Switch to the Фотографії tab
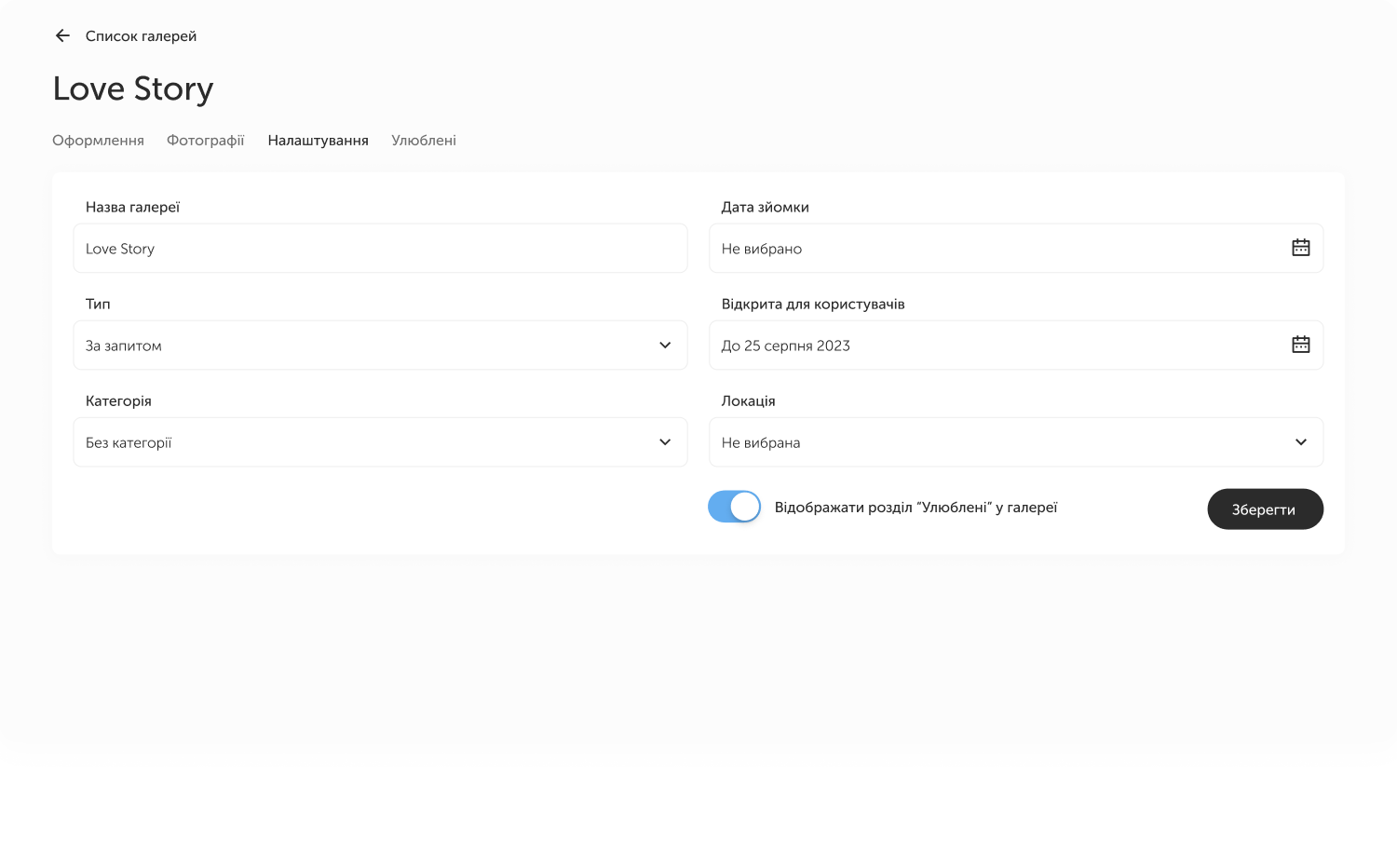1397x868 pixels. (x=205, y=141)
